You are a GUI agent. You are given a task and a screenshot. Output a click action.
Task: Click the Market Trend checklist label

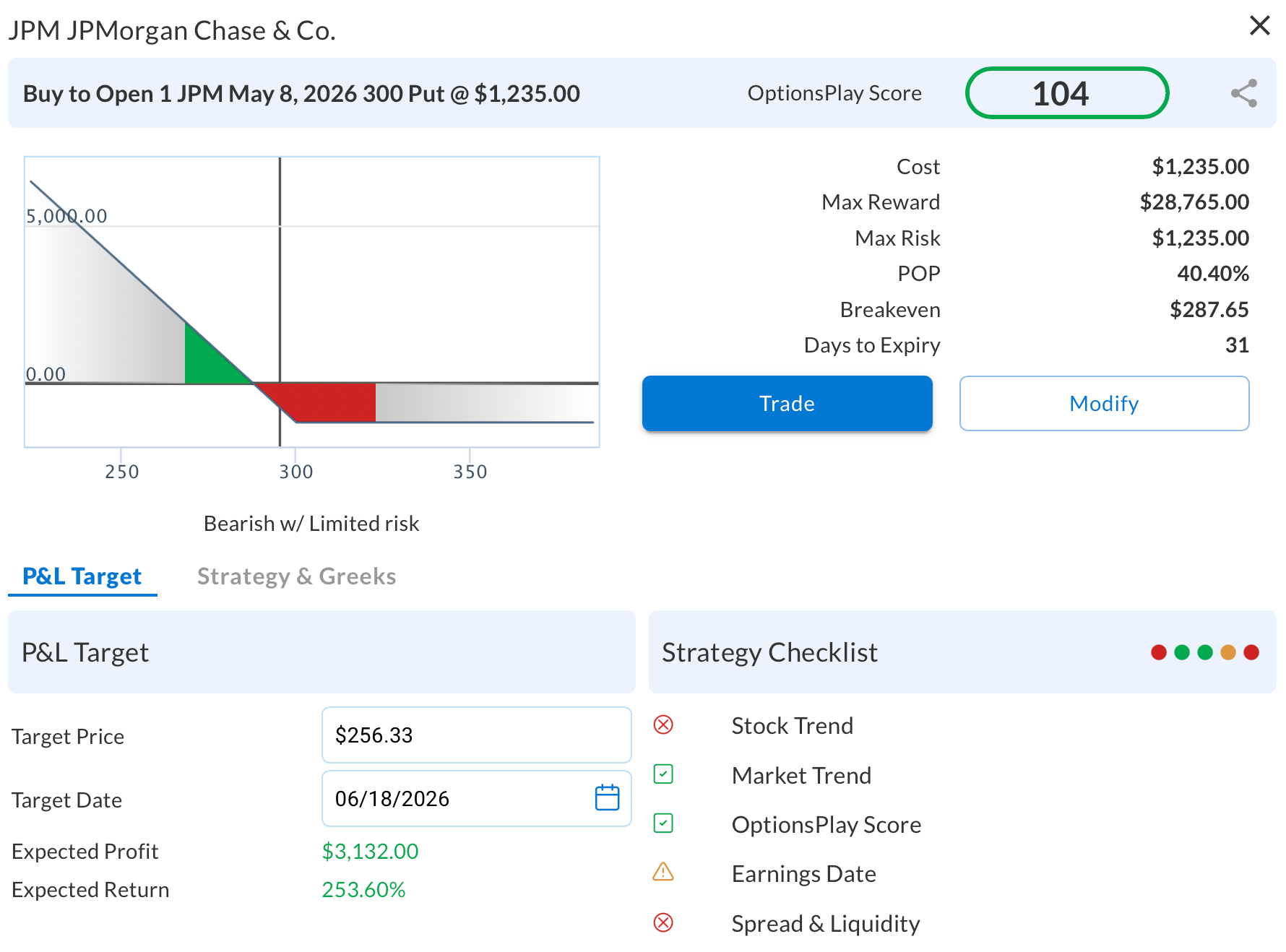coord(801,775)
